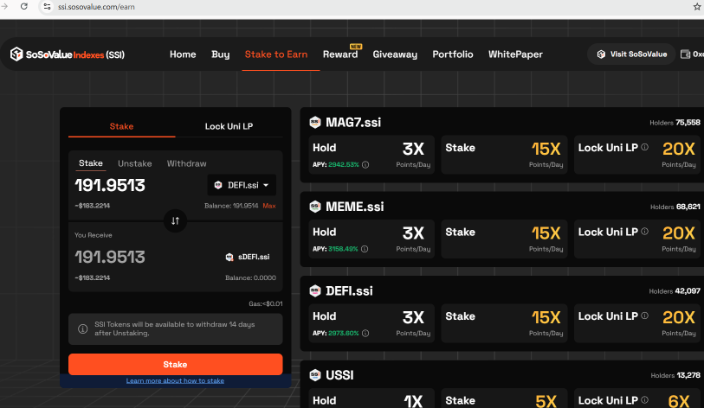The width and height of the screenshot is (704, 408).
Task: Click the SoSoValue Indexes logo
Action: [67, 54]
